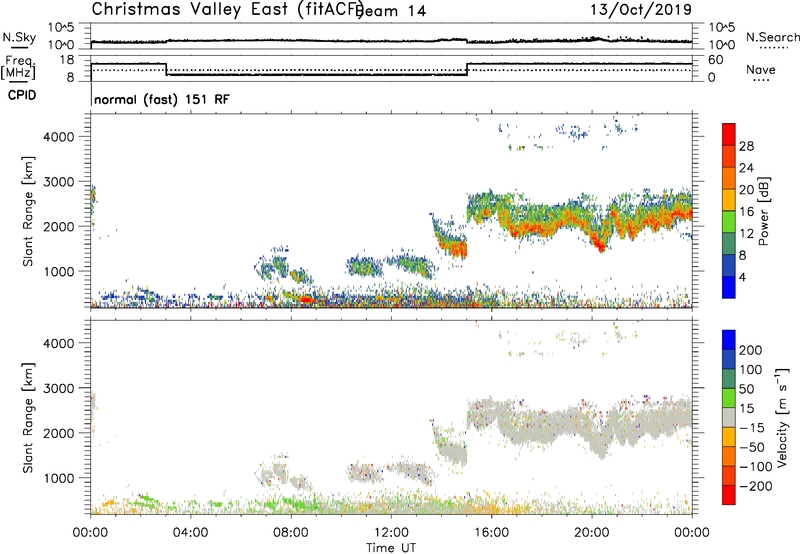Click the strong red echo near 08:30 in the power panel
The image size is (800, 554).
click(307, 299)
